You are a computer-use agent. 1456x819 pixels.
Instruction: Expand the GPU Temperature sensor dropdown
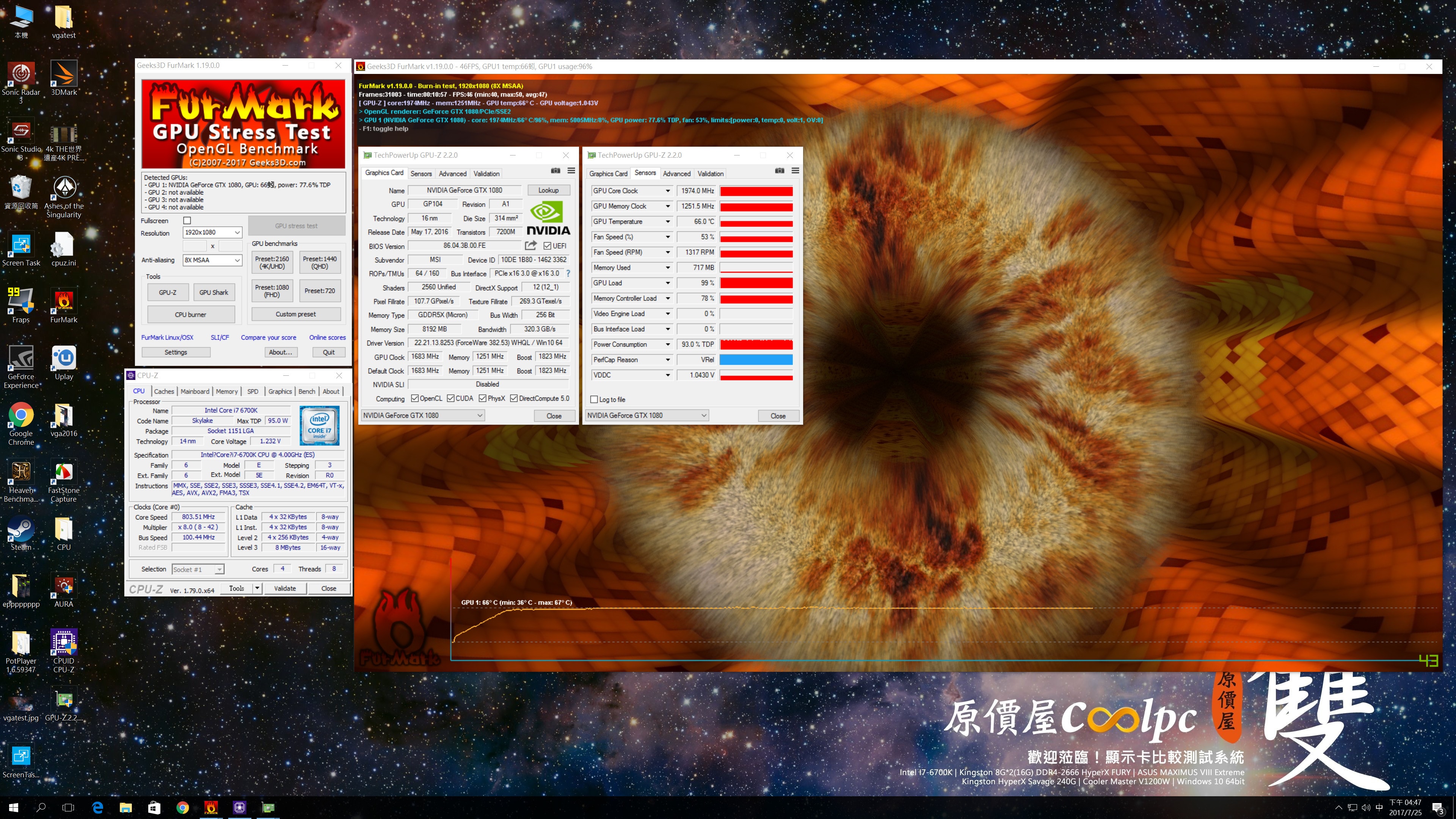[667, 221]
